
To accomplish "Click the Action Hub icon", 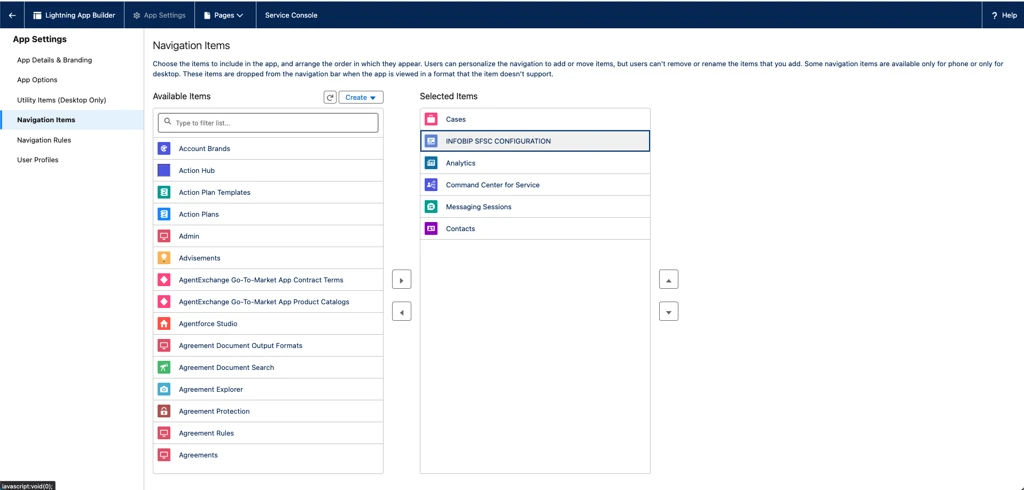I will click(x=164, y=171).
